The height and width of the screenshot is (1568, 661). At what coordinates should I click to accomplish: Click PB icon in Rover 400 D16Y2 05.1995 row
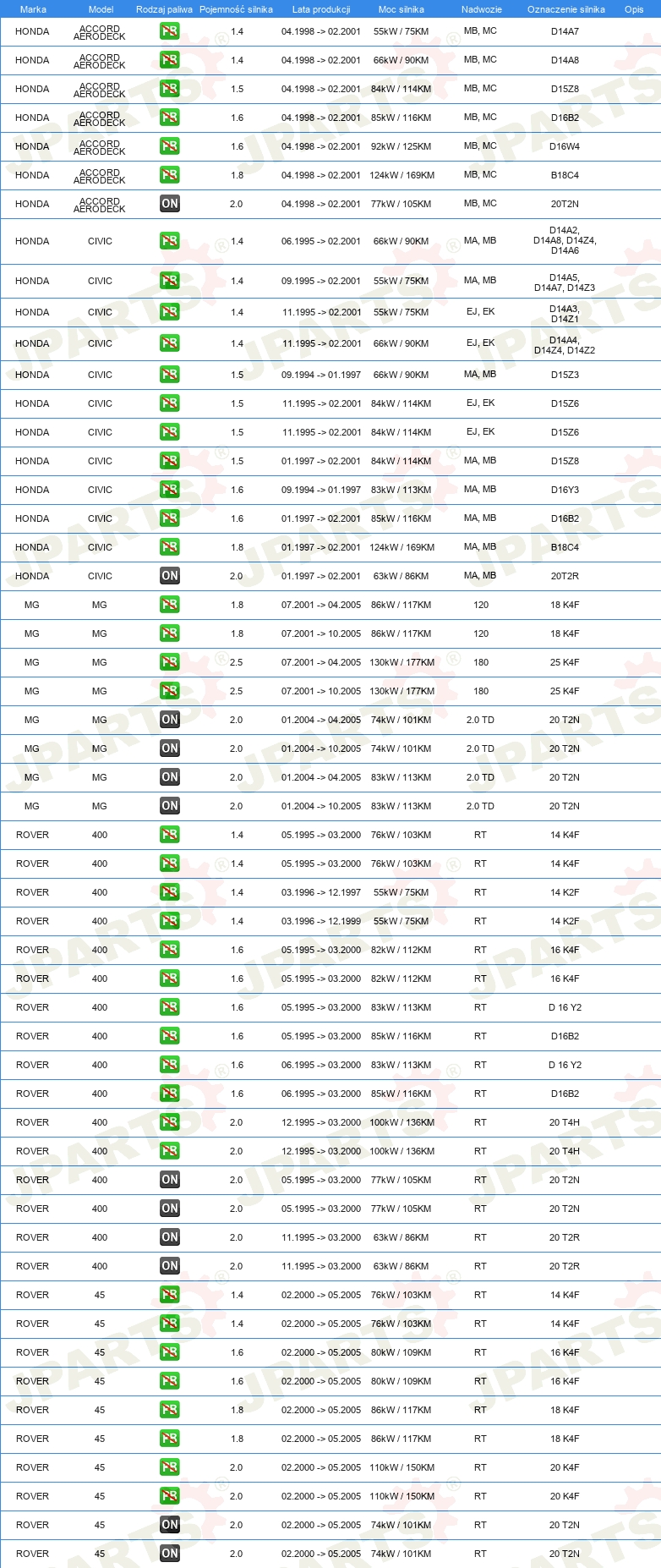[170, 1007]
